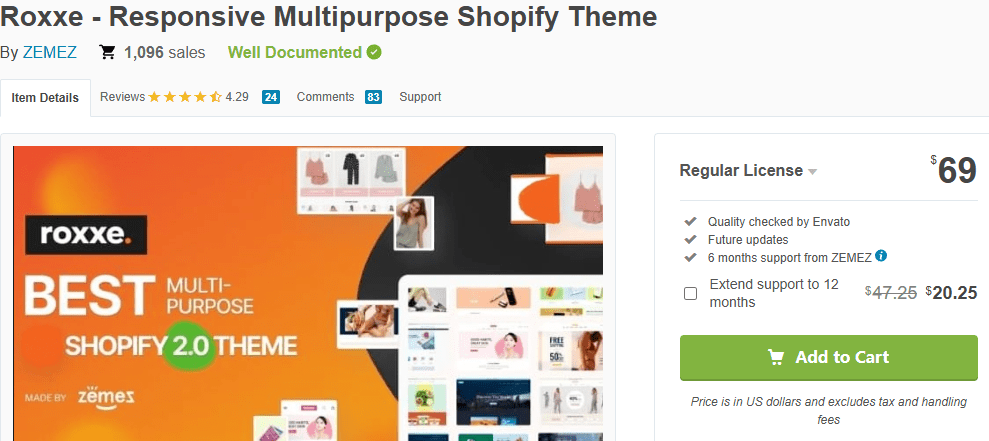Expand the Regular License dropdown arrow
989x441 pixels.
[x=812, y=172]
